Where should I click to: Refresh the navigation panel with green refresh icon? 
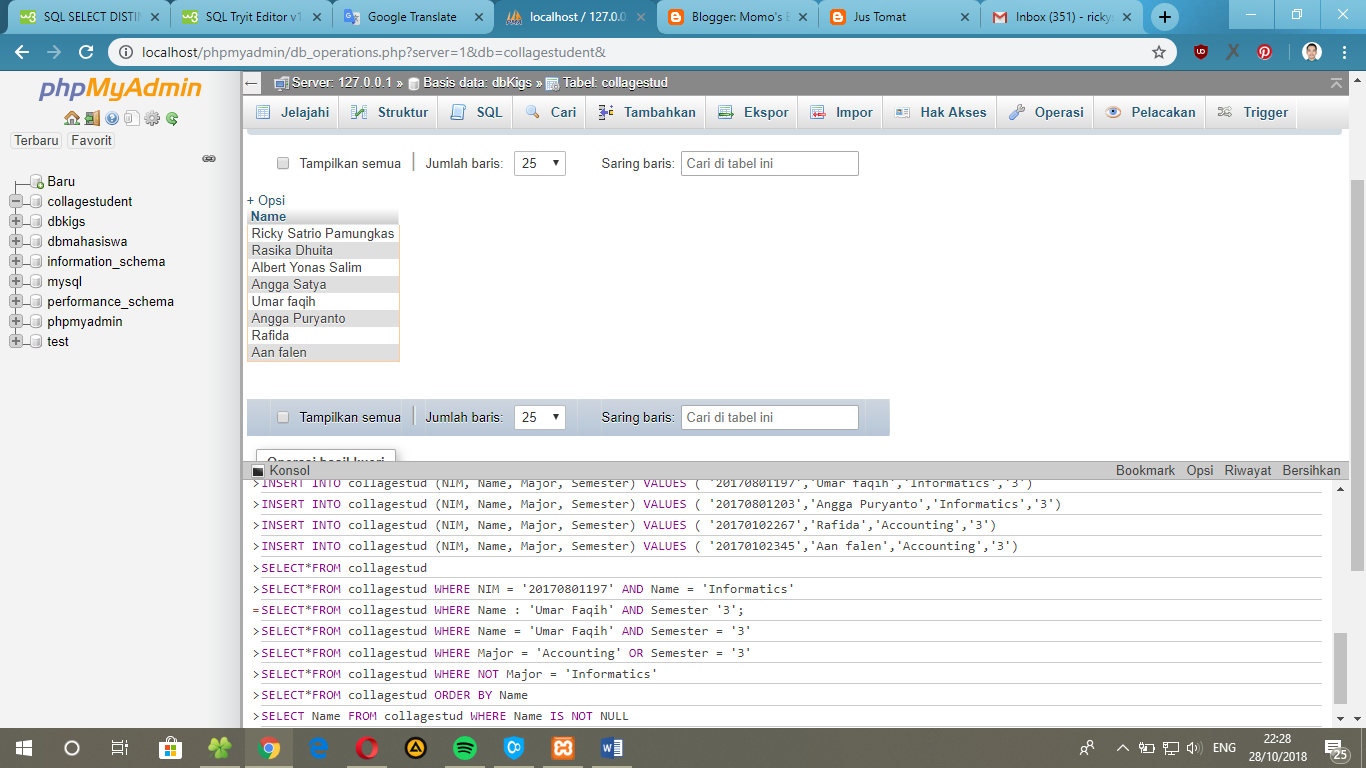point(172,118)
